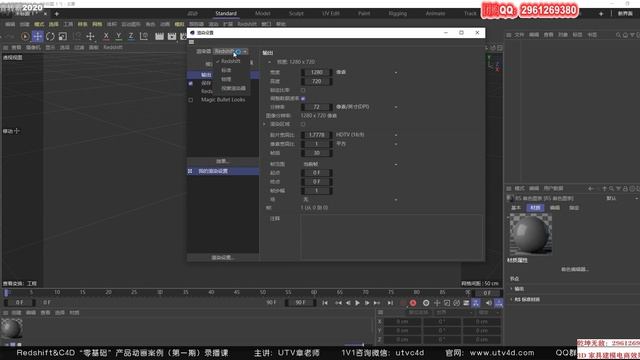Click the render view clapperboard icon
This screenshot has width=640, height=360.
pyautogui.click(x=160, y=36)
